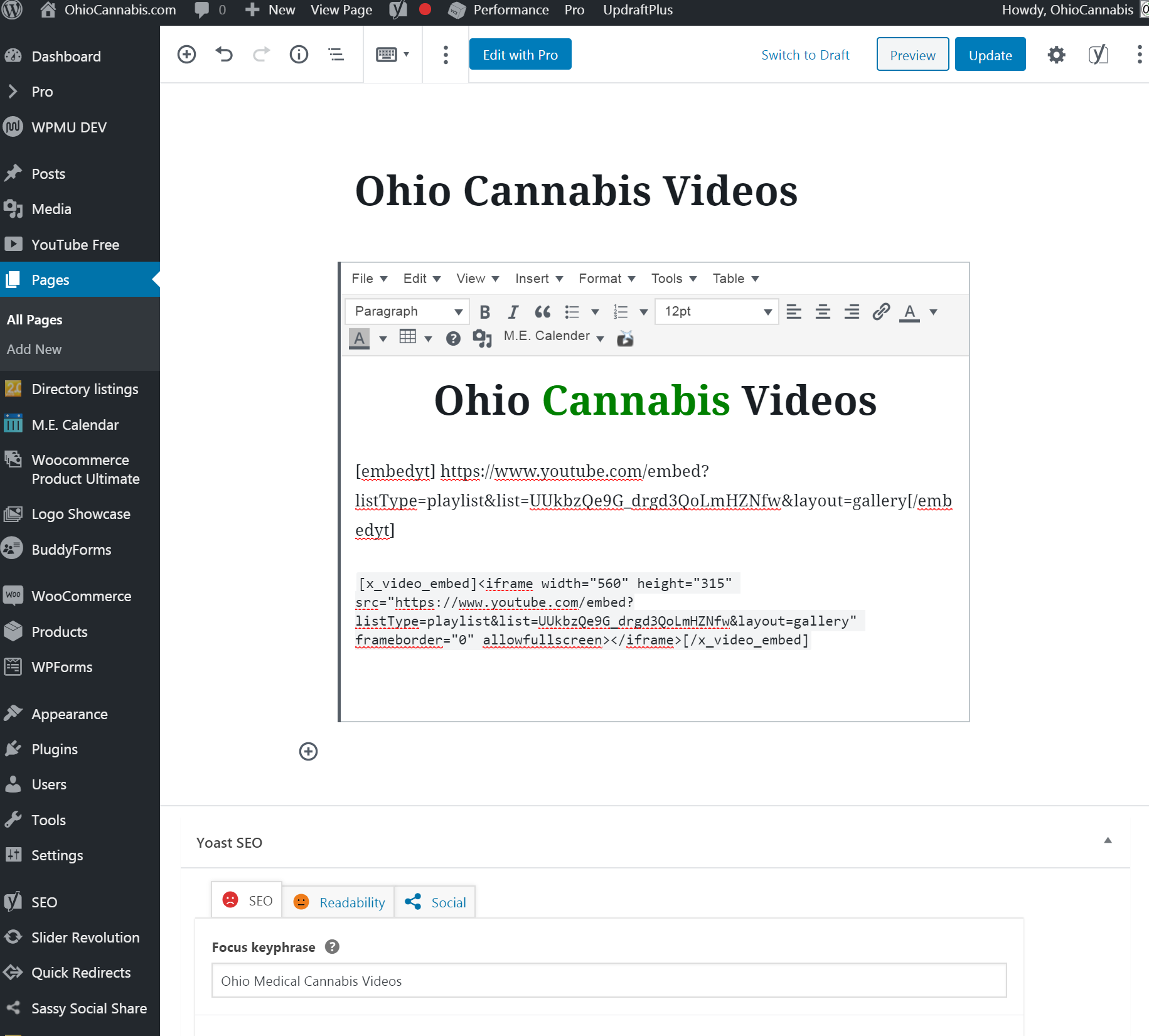
Task: Switch to the Readability tab
Action: pyautogui.click(x=339, y=902)
